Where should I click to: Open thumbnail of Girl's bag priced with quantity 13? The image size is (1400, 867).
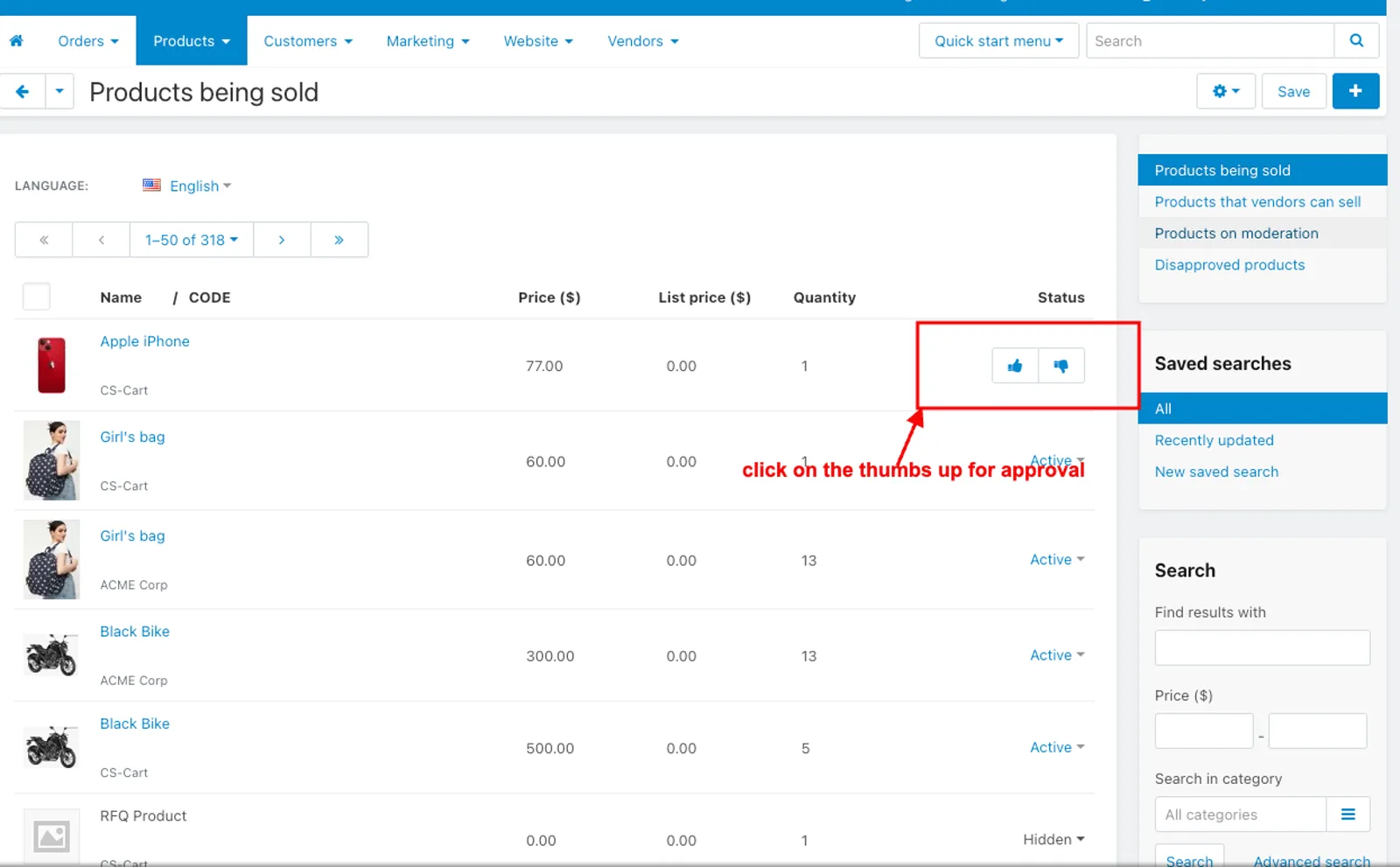(x=52, y=560)
